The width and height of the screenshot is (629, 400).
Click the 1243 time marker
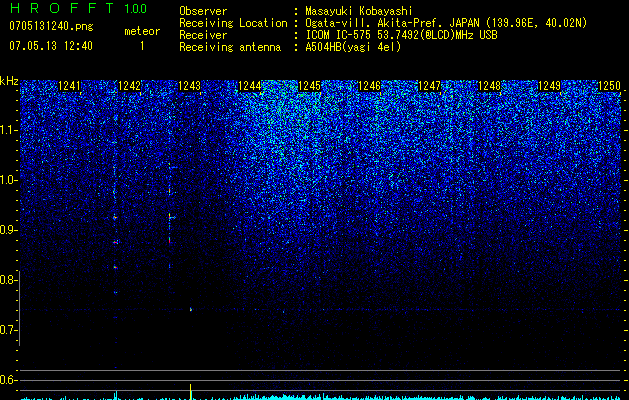[x=189, y=86]
